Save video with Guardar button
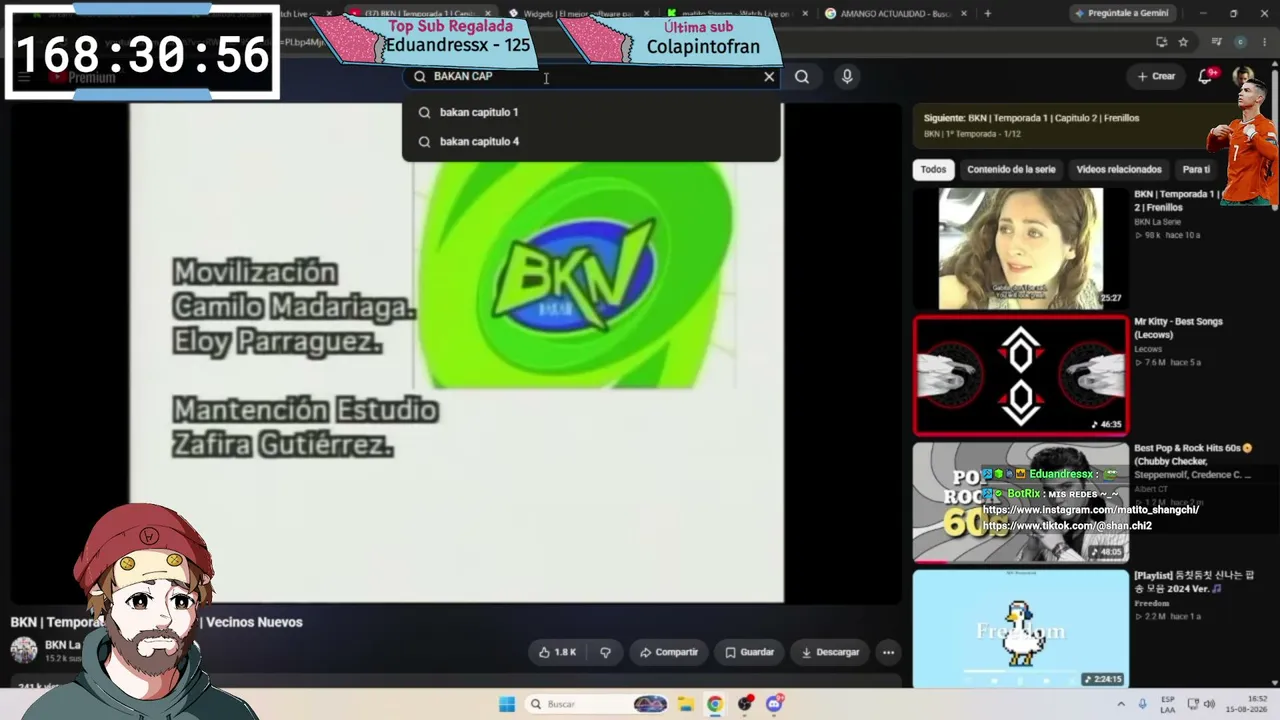The image size is (1280, 720). click(x=750, y=652)
